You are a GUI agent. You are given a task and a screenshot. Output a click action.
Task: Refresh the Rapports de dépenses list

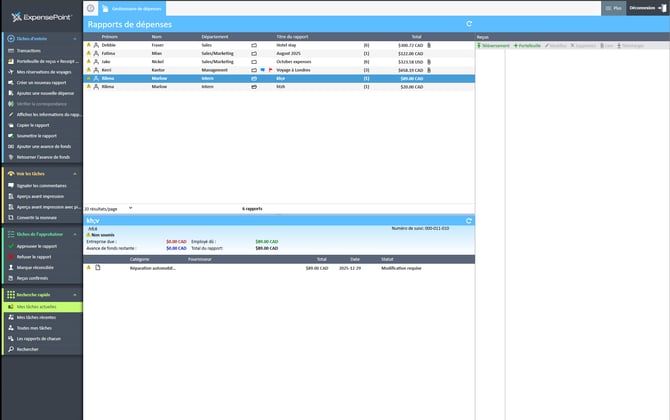pyautogui.click(x=469, y=23)
